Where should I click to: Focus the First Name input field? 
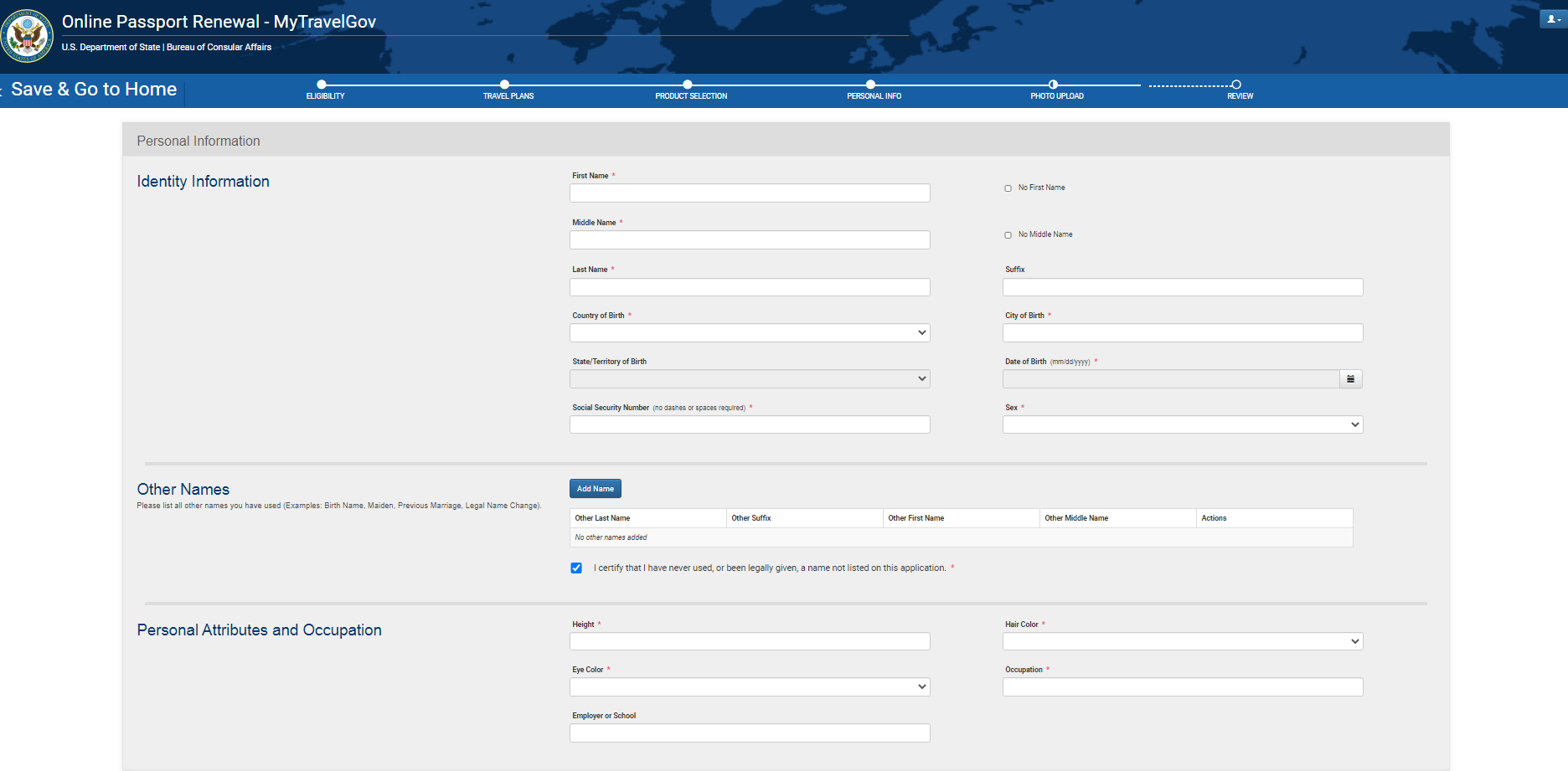pyautogui.click(x=750, y=193)
